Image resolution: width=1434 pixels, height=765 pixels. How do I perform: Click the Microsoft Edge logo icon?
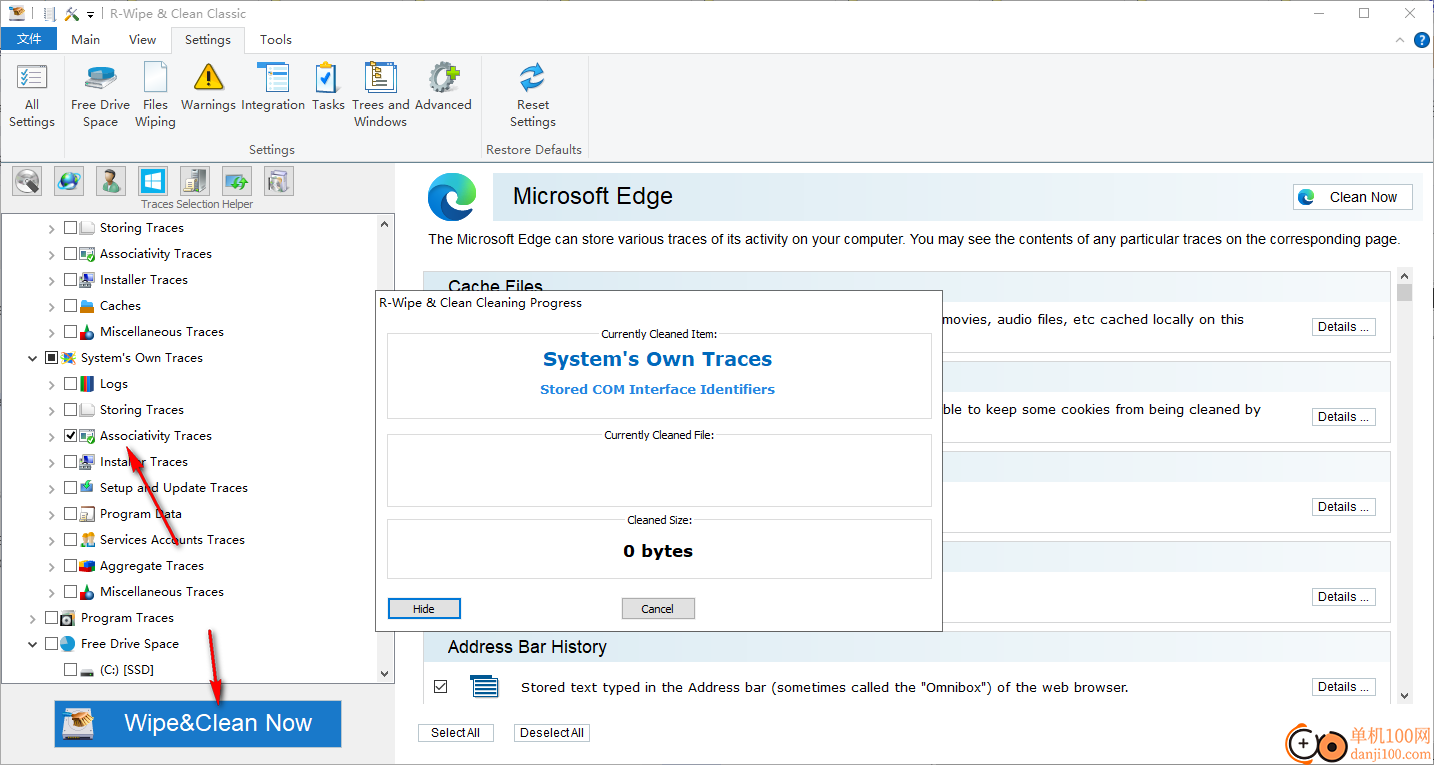452,196
